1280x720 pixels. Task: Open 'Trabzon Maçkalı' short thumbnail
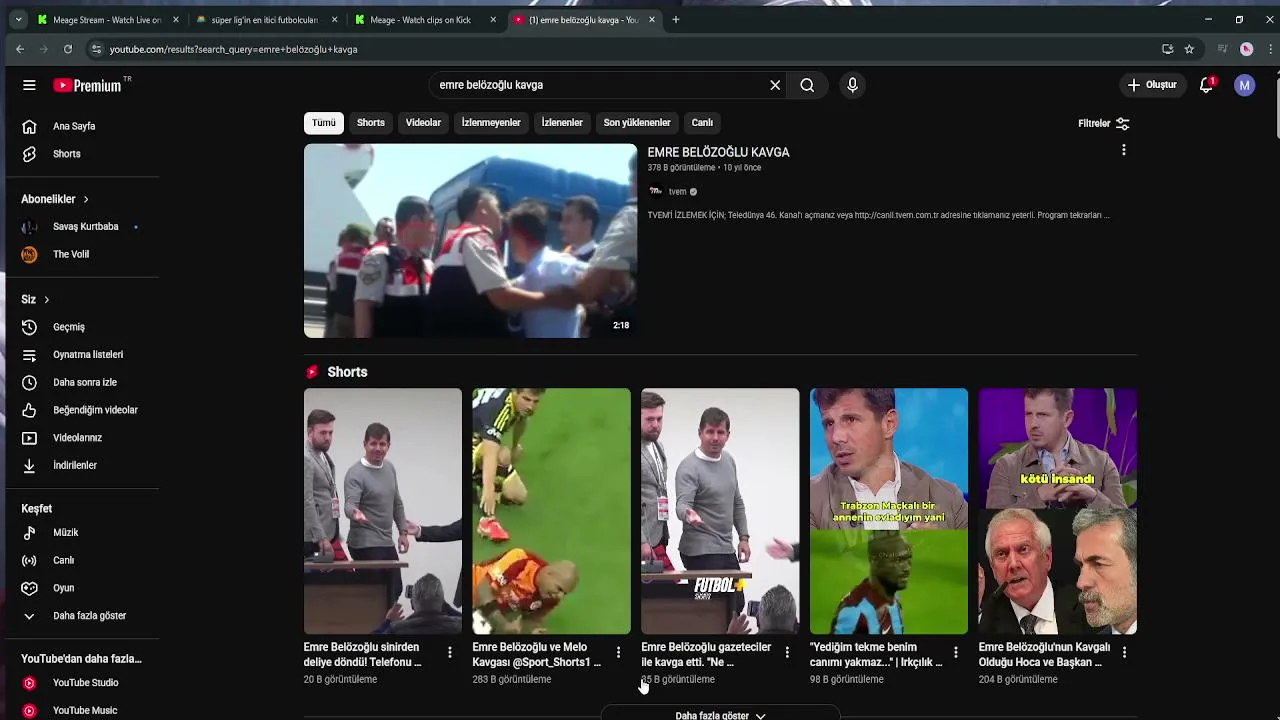(x=889, y=511)
